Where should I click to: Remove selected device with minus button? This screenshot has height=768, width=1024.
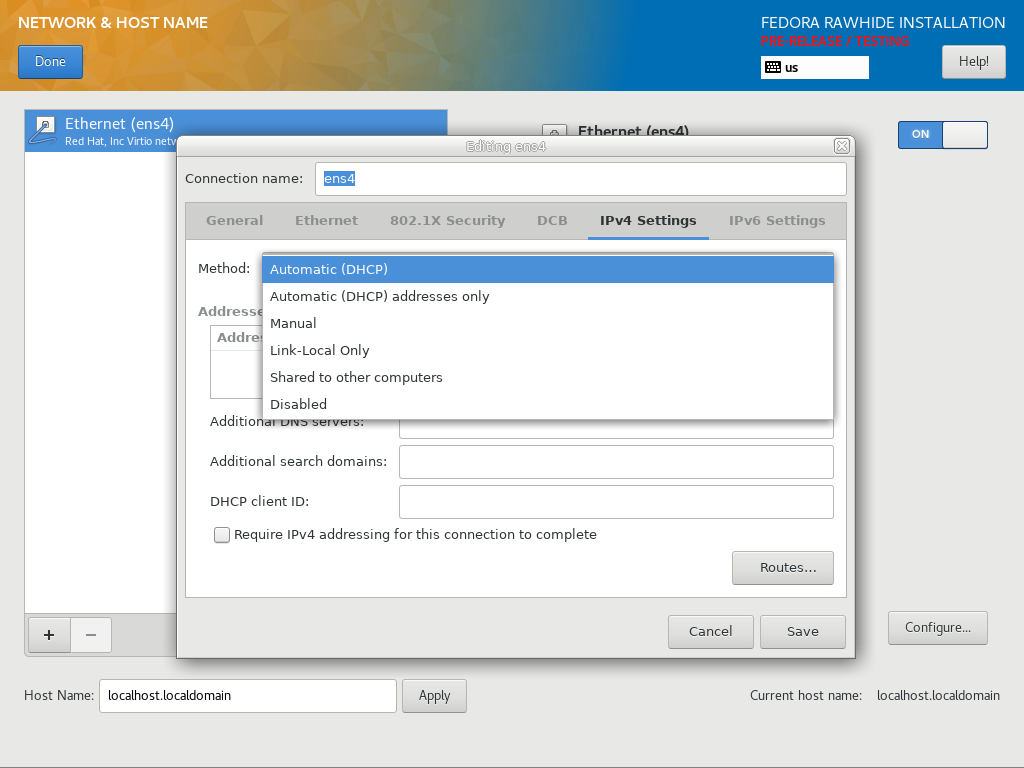(x=91, y=635)
